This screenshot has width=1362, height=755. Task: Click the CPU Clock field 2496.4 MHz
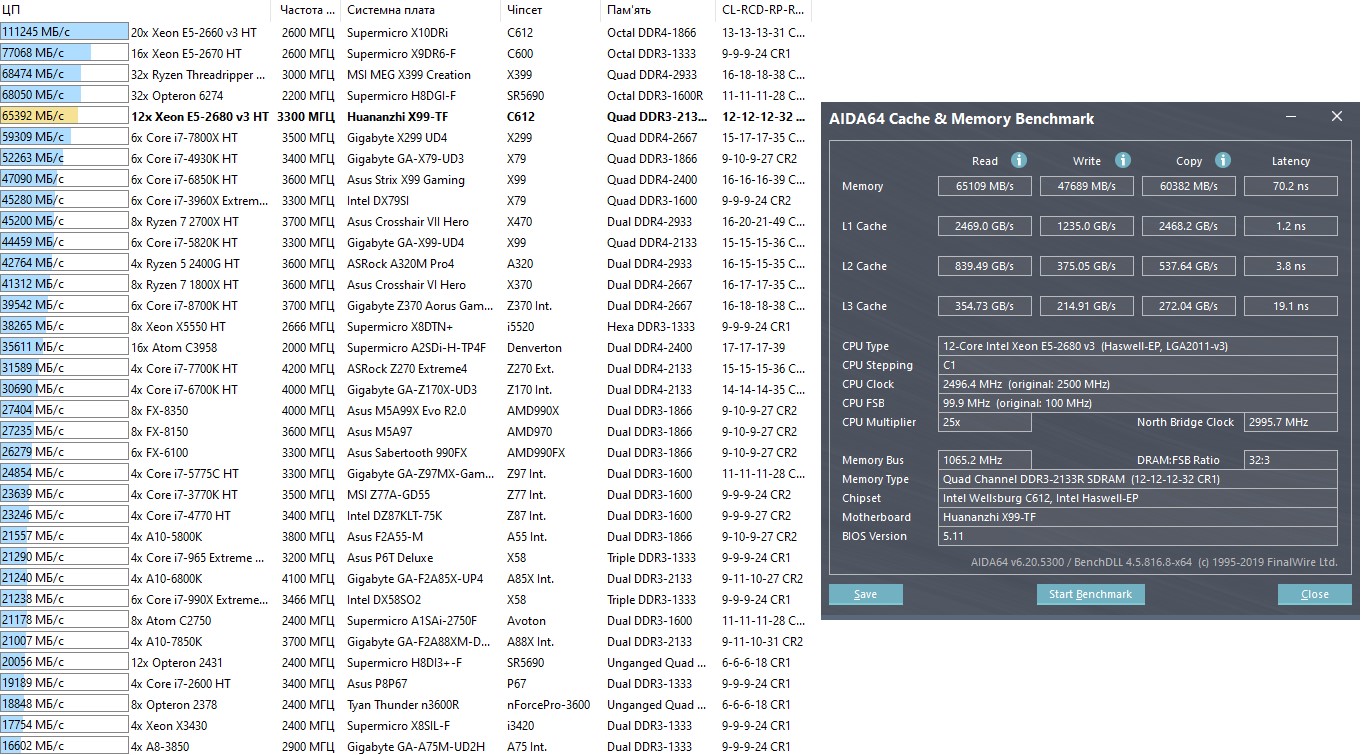[x=1138, y=384]
